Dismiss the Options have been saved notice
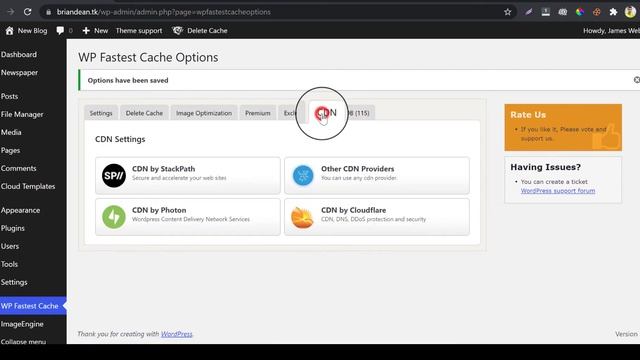640x360 pixels. point(636,80)
